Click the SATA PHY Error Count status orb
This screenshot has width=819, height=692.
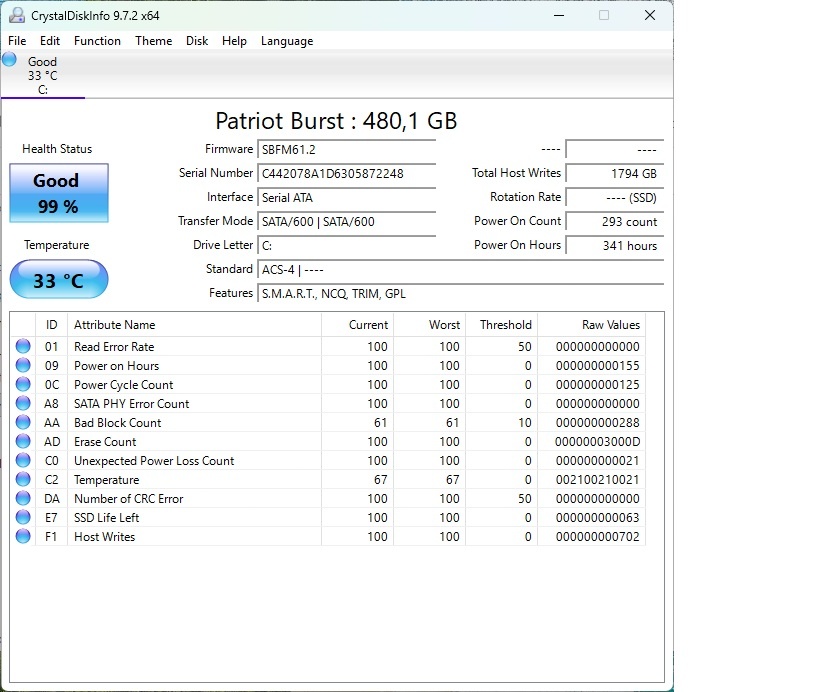click(22, 403)
